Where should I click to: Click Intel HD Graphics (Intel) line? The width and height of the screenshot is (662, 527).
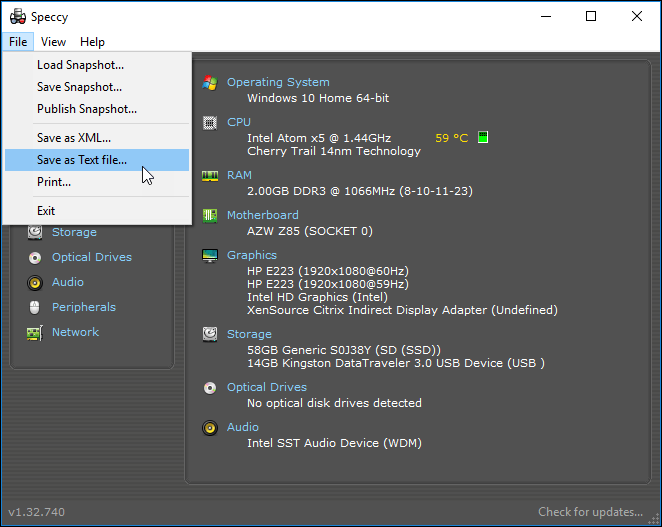(x=317, y=297)
